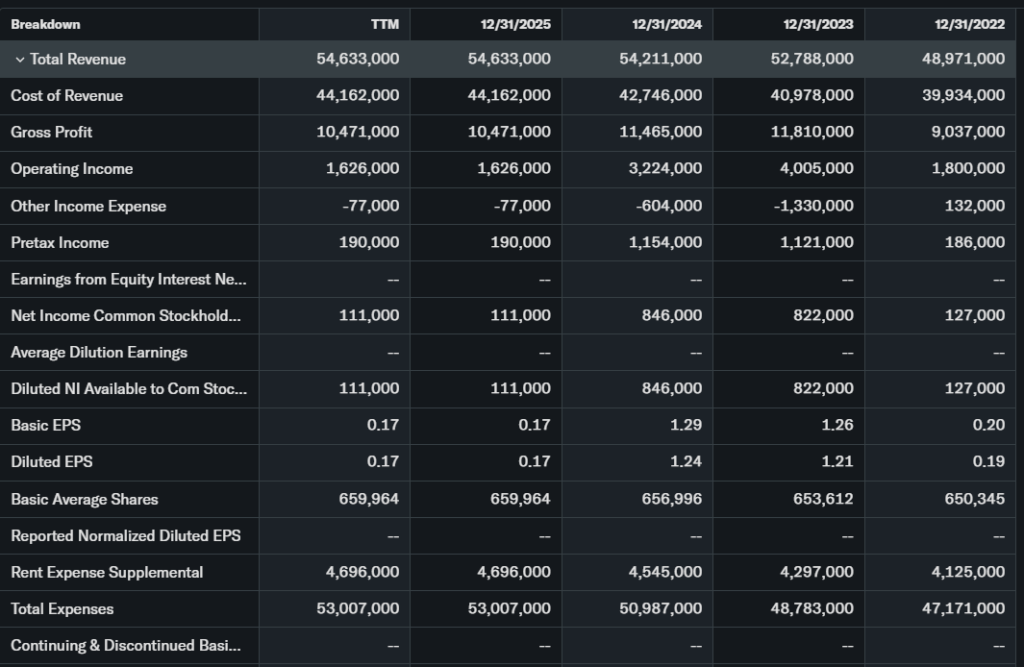Image resolution: width=1024 pixels, height=667 pixels.
Task: Click the Breakdown column header
Action: [46, 24]
